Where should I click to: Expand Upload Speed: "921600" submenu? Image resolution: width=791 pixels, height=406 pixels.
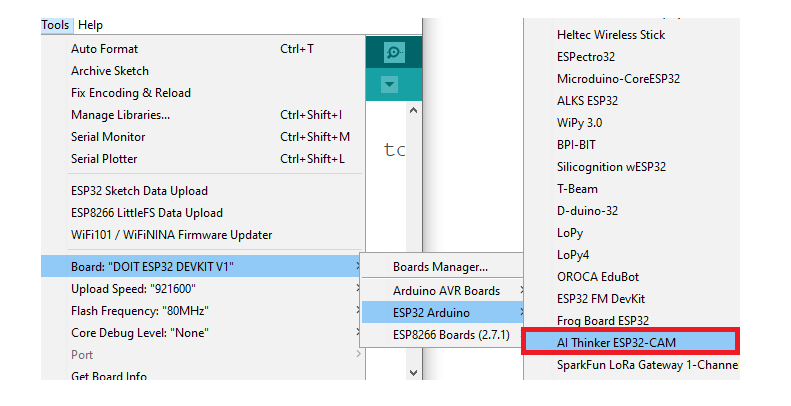tap(203, 288)
